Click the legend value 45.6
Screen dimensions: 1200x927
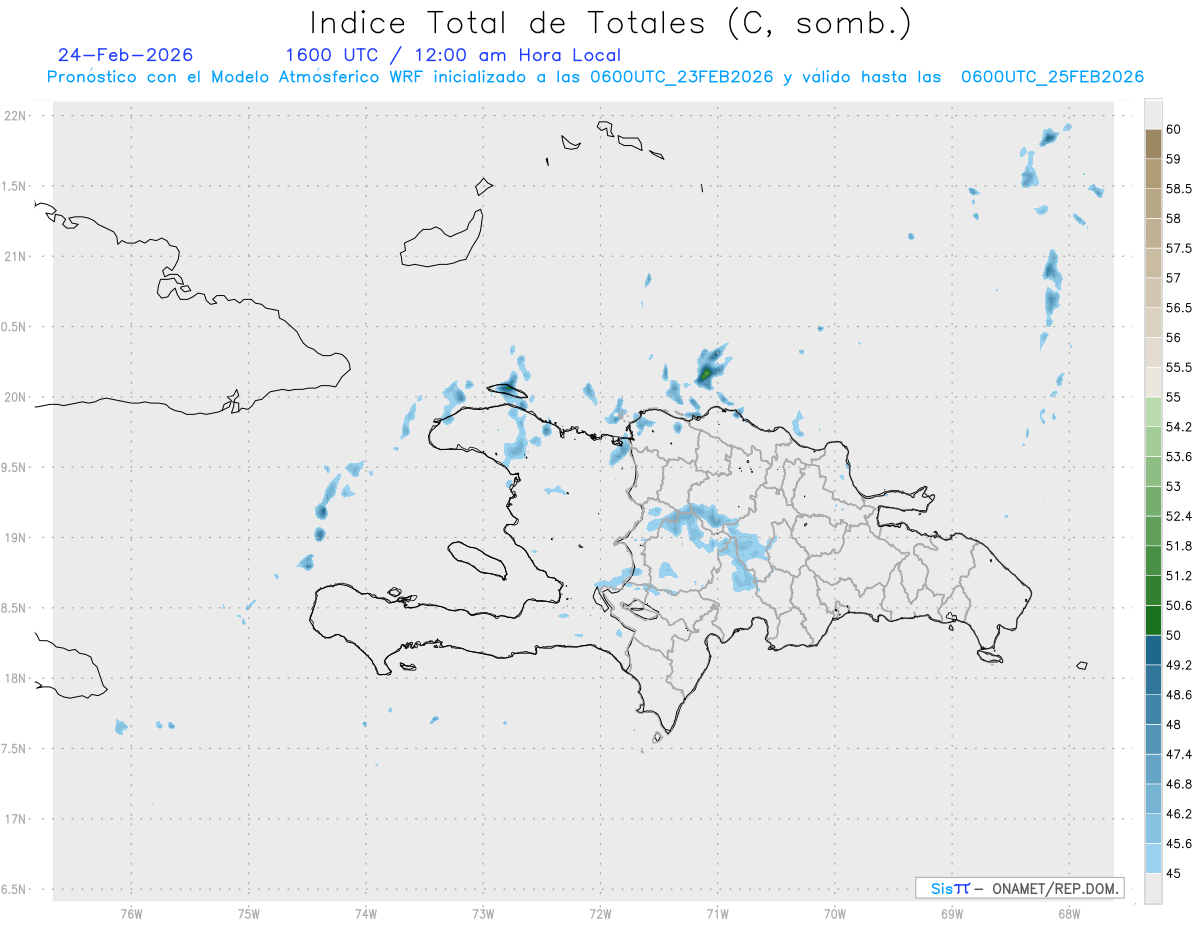(x=1179, y=844)
